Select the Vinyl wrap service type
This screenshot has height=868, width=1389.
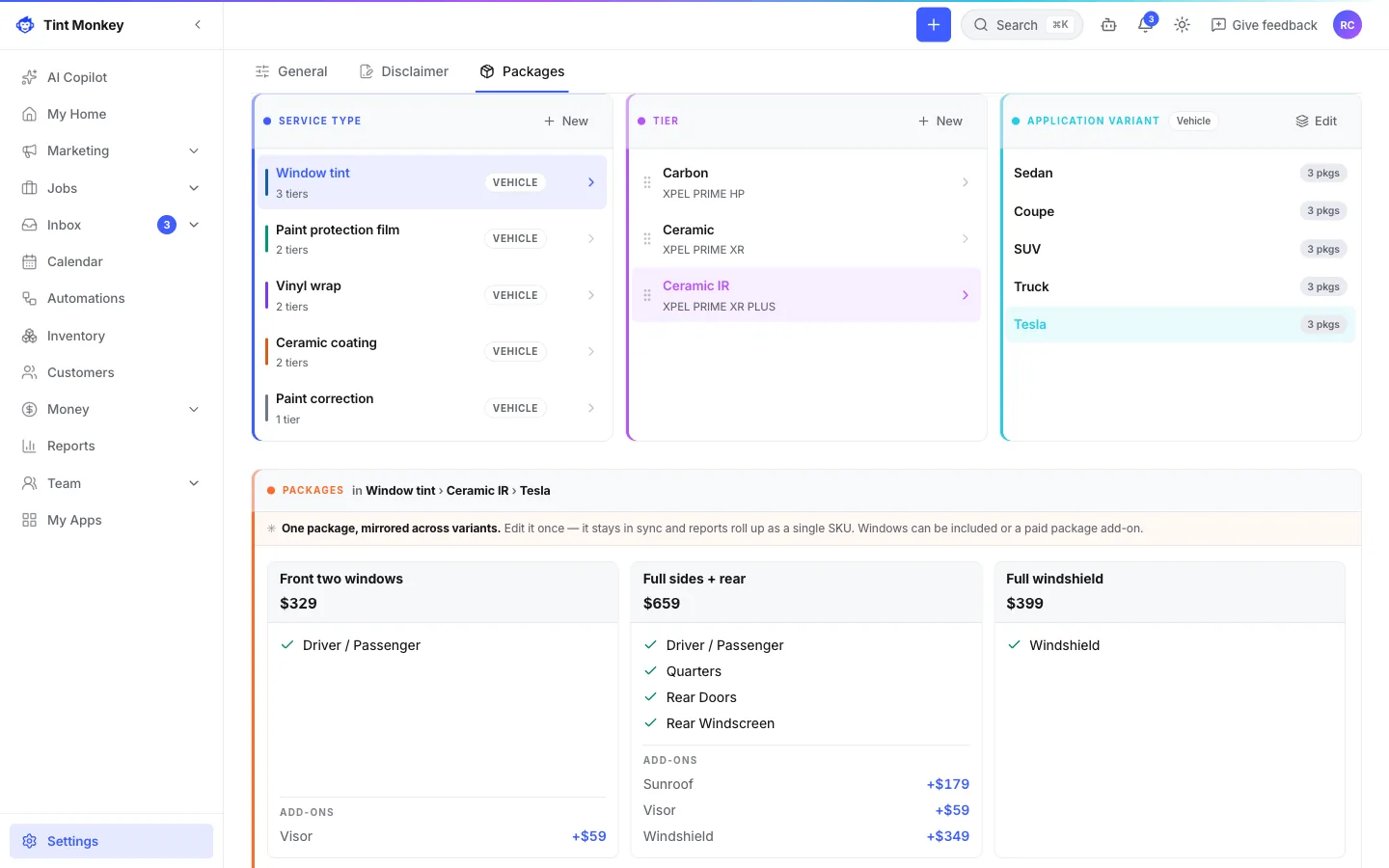coord(433,295)
